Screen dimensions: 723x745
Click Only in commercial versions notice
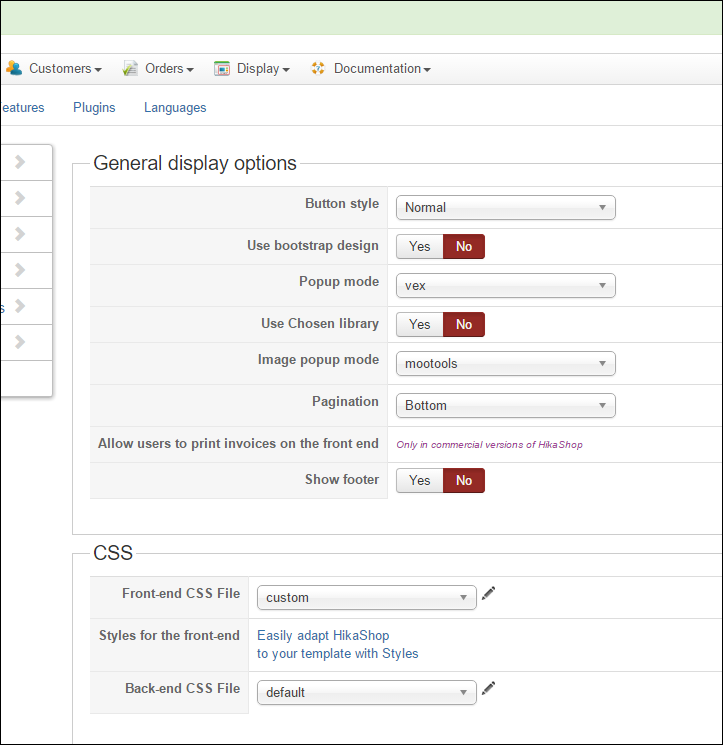tap(489, 445)
